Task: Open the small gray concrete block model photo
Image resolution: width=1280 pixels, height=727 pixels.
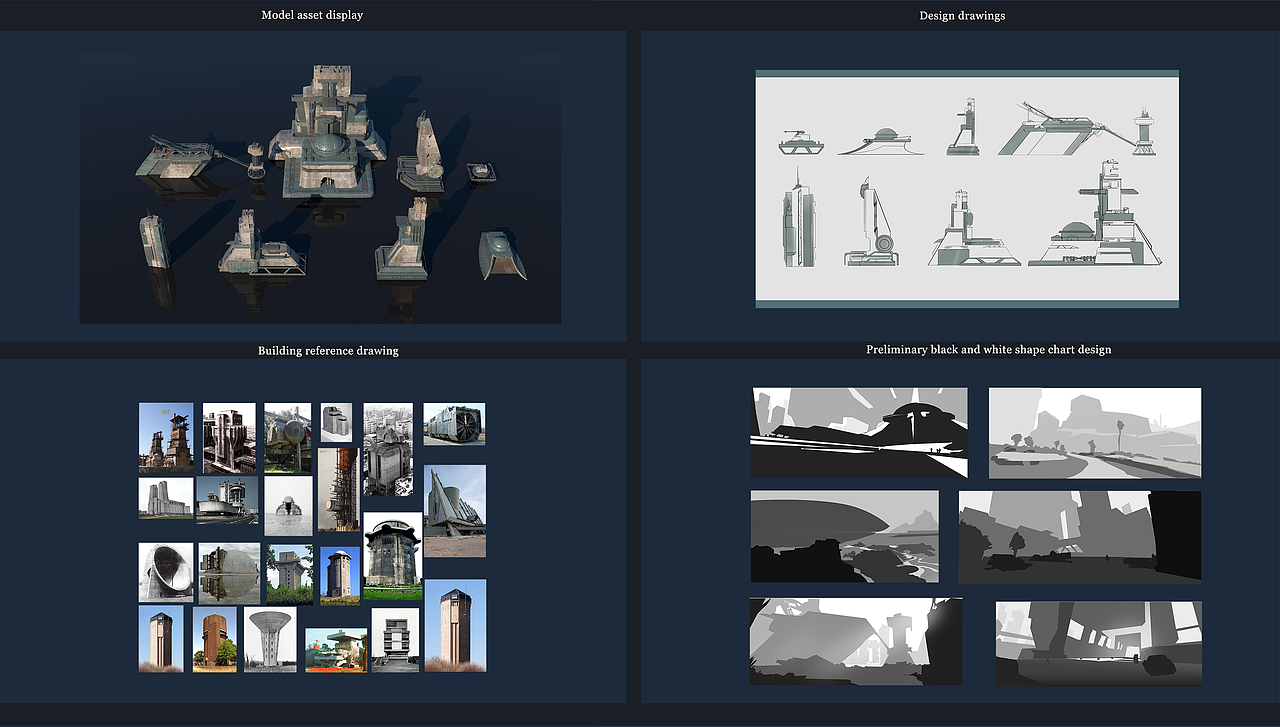Action: click(x=336, y=423)
